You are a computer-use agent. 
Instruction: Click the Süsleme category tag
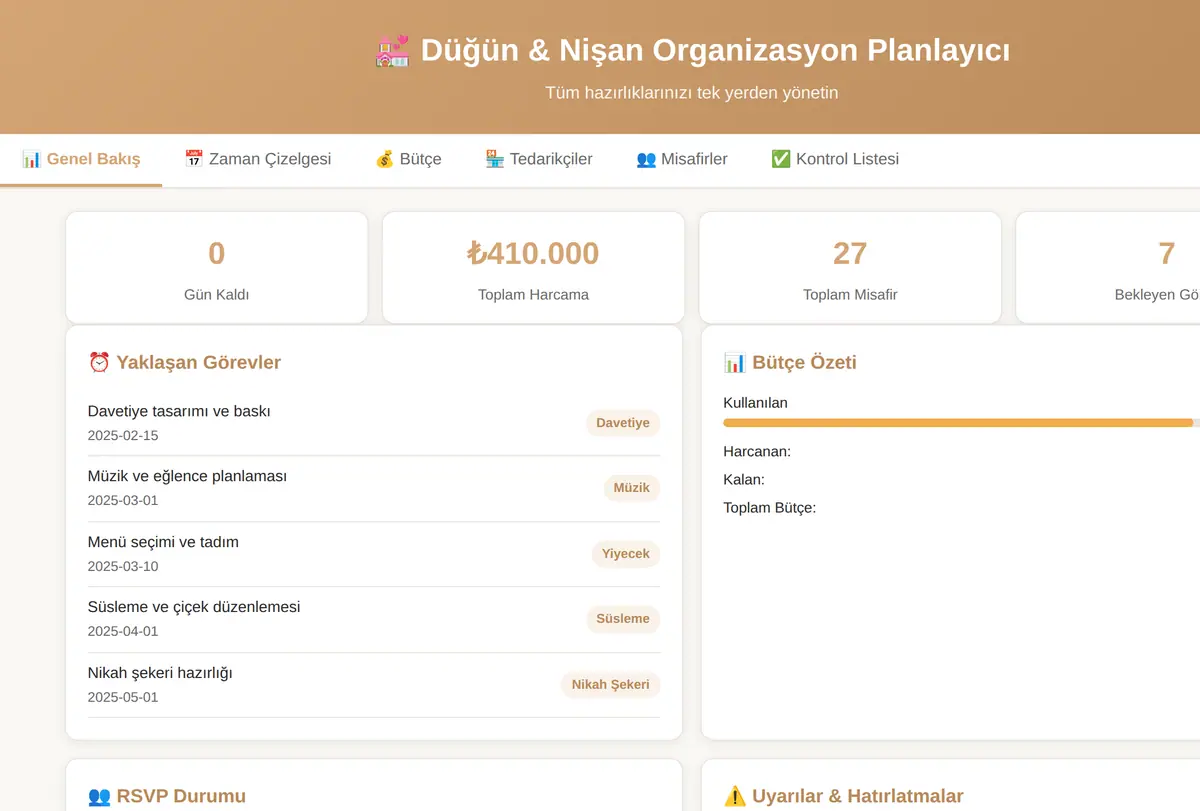(x=623, y=619)
